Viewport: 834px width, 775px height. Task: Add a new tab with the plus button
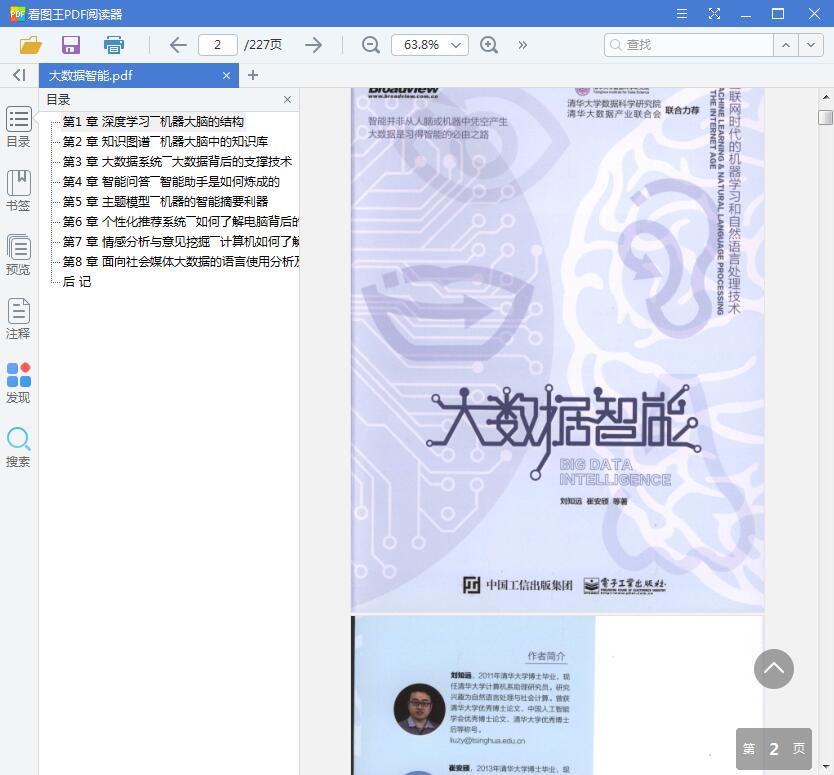point(253,76)
